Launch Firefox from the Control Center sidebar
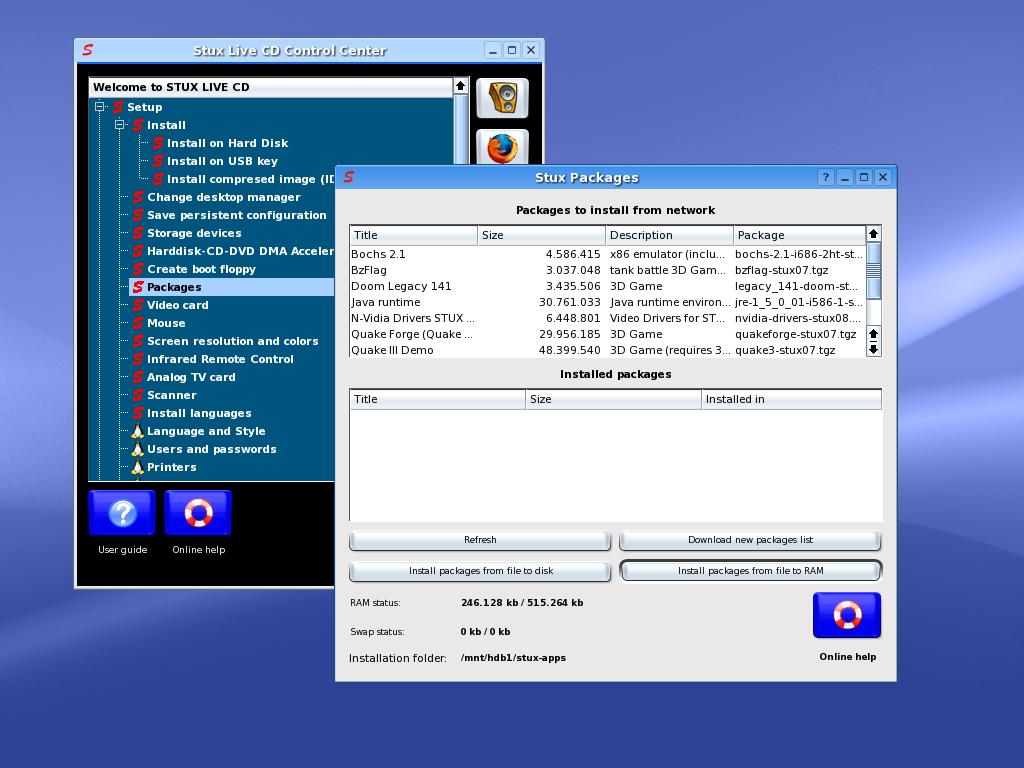The width and height of the screenshot is (1024, 768). coord(502,147)
